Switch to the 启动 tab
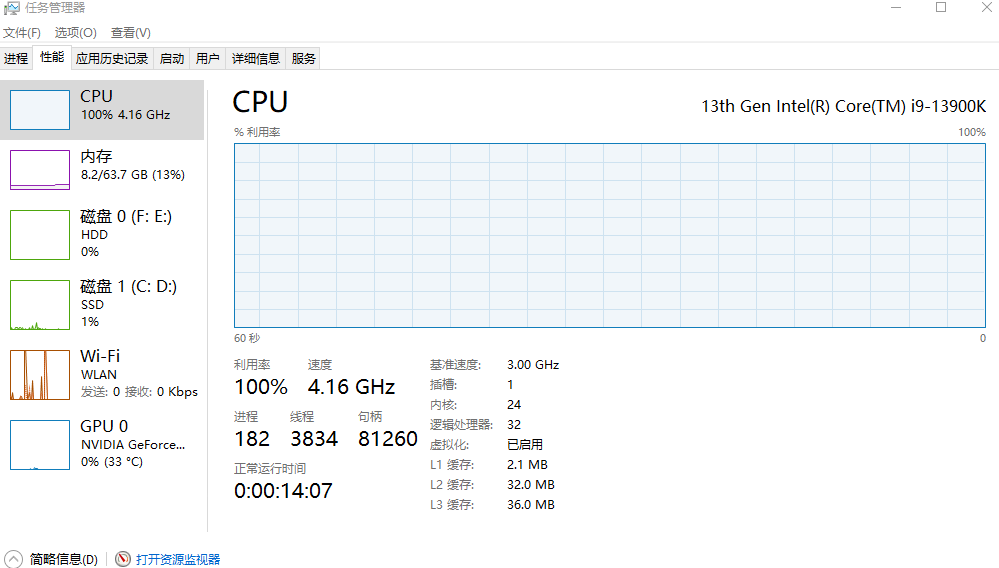The image size is (999, 568). [172, 59]
